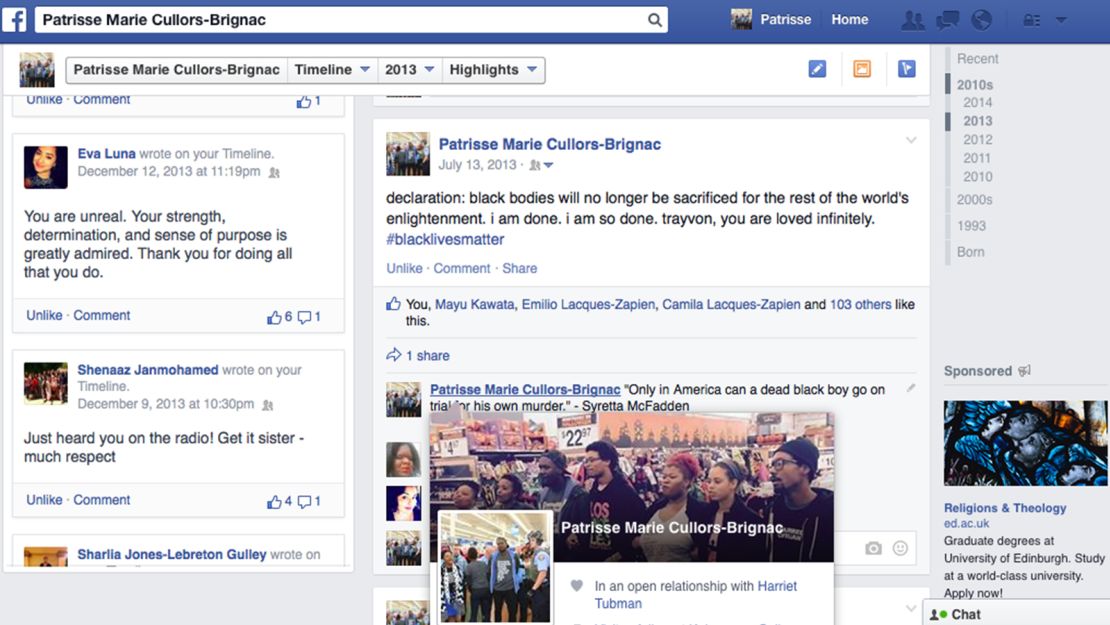Select 2010 in the timeline navigator
The width and height of the screenshot is (1110, 625).
(x=978, y=176)
